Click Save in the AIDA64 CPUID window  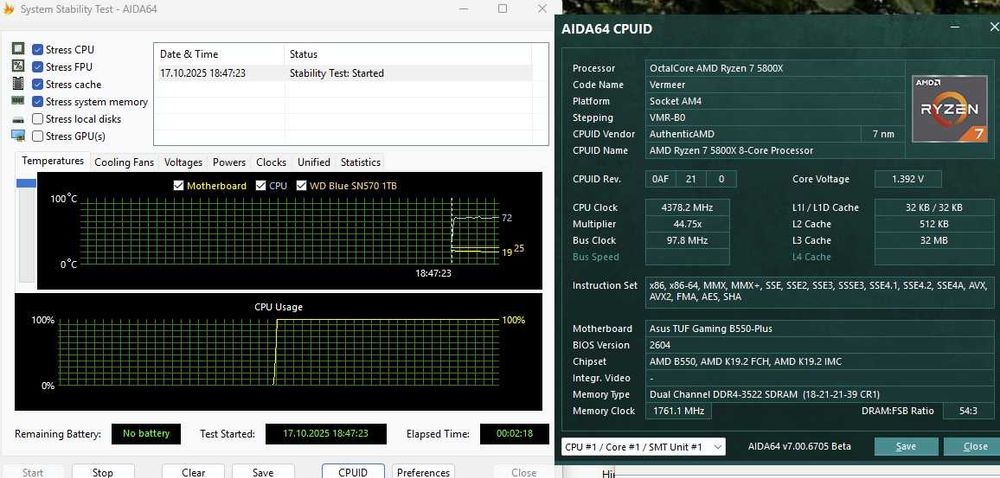coord(906,446)
